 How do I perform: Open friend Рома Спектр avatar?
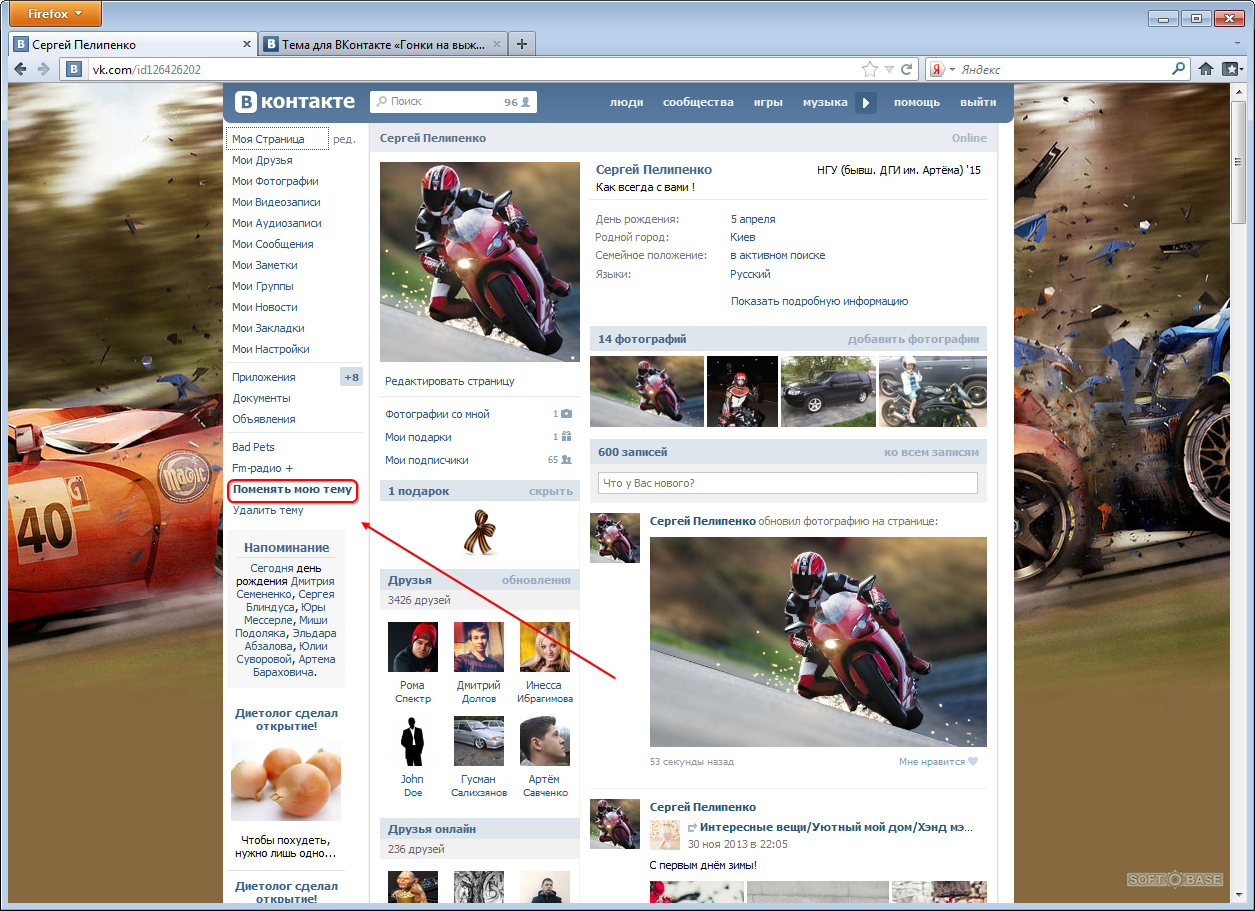click(x=412, y=647)
